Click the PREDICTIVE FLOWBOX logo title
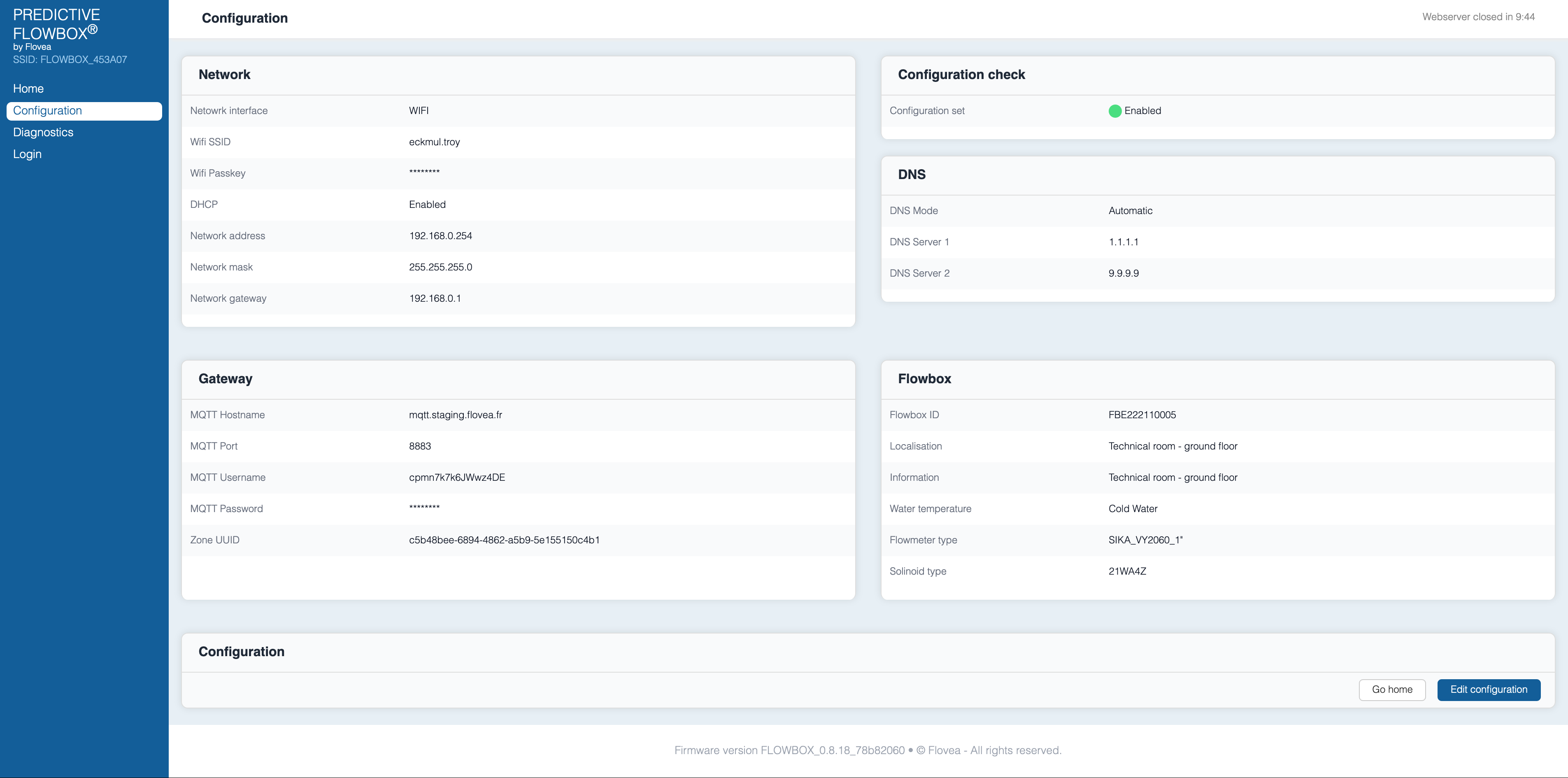The height and width of the screenshot is (778, 1568). [56, 24]
